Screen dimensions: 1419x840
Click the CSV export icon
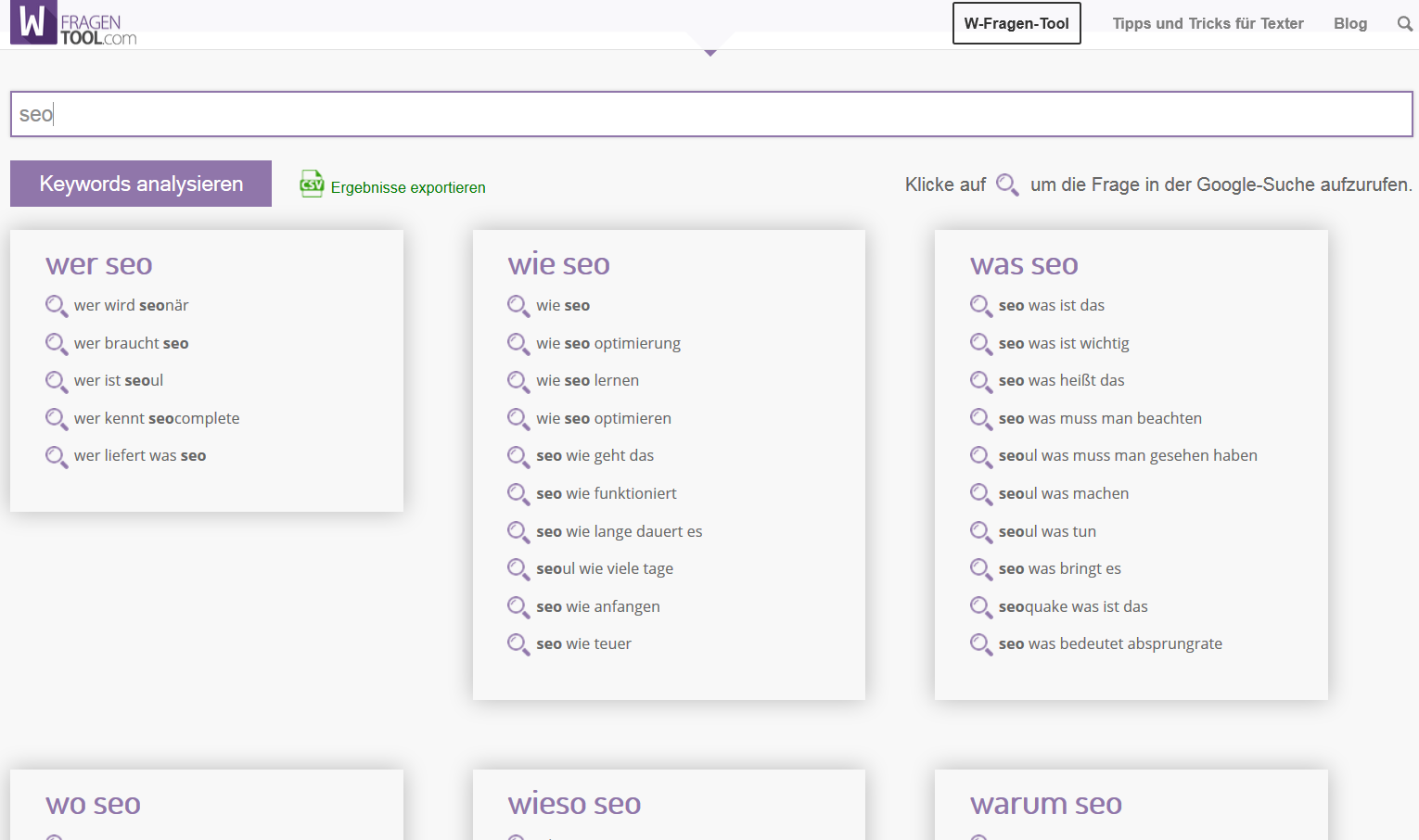312,185
